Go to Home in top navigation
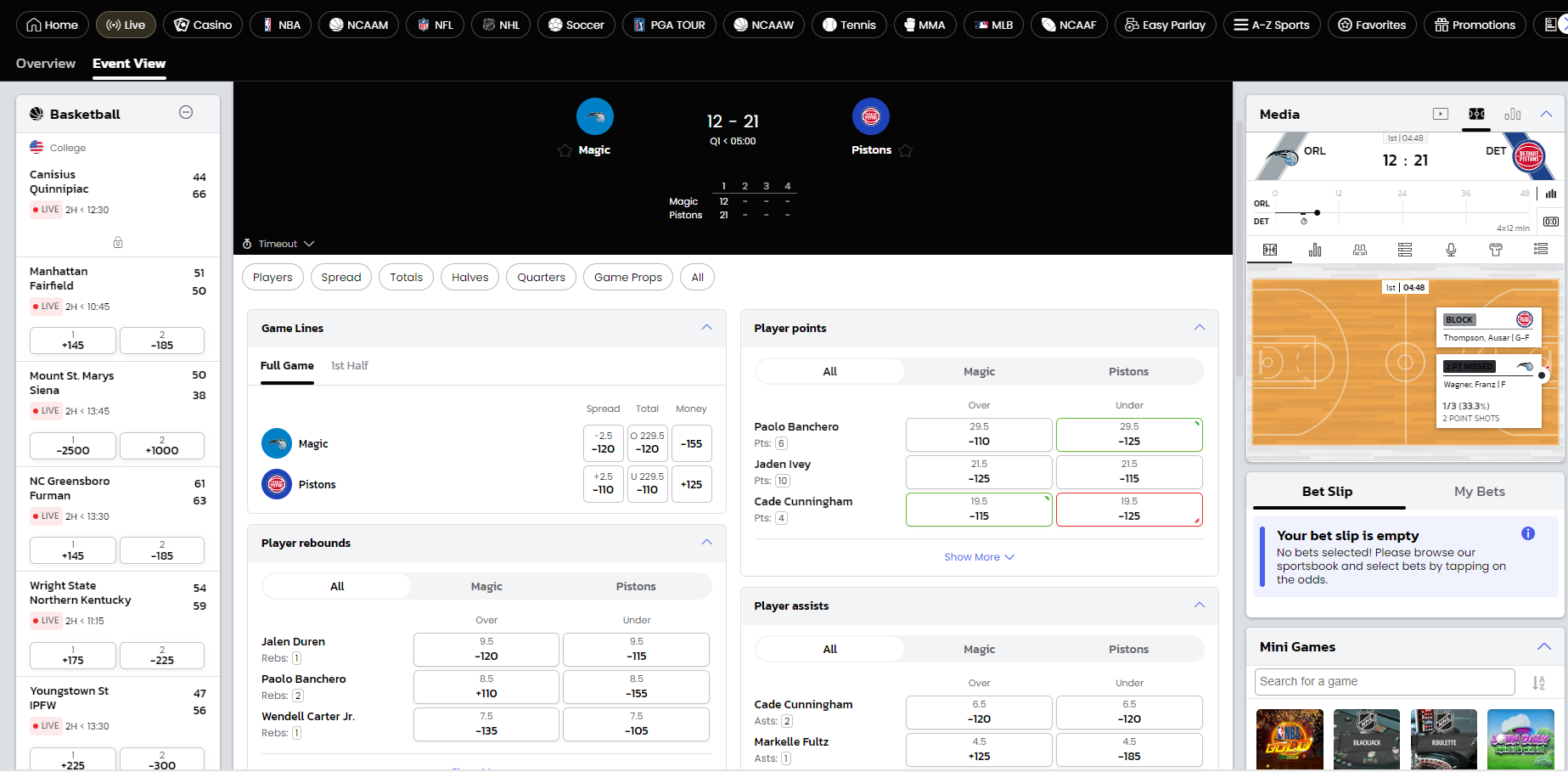 pos(53,25)
